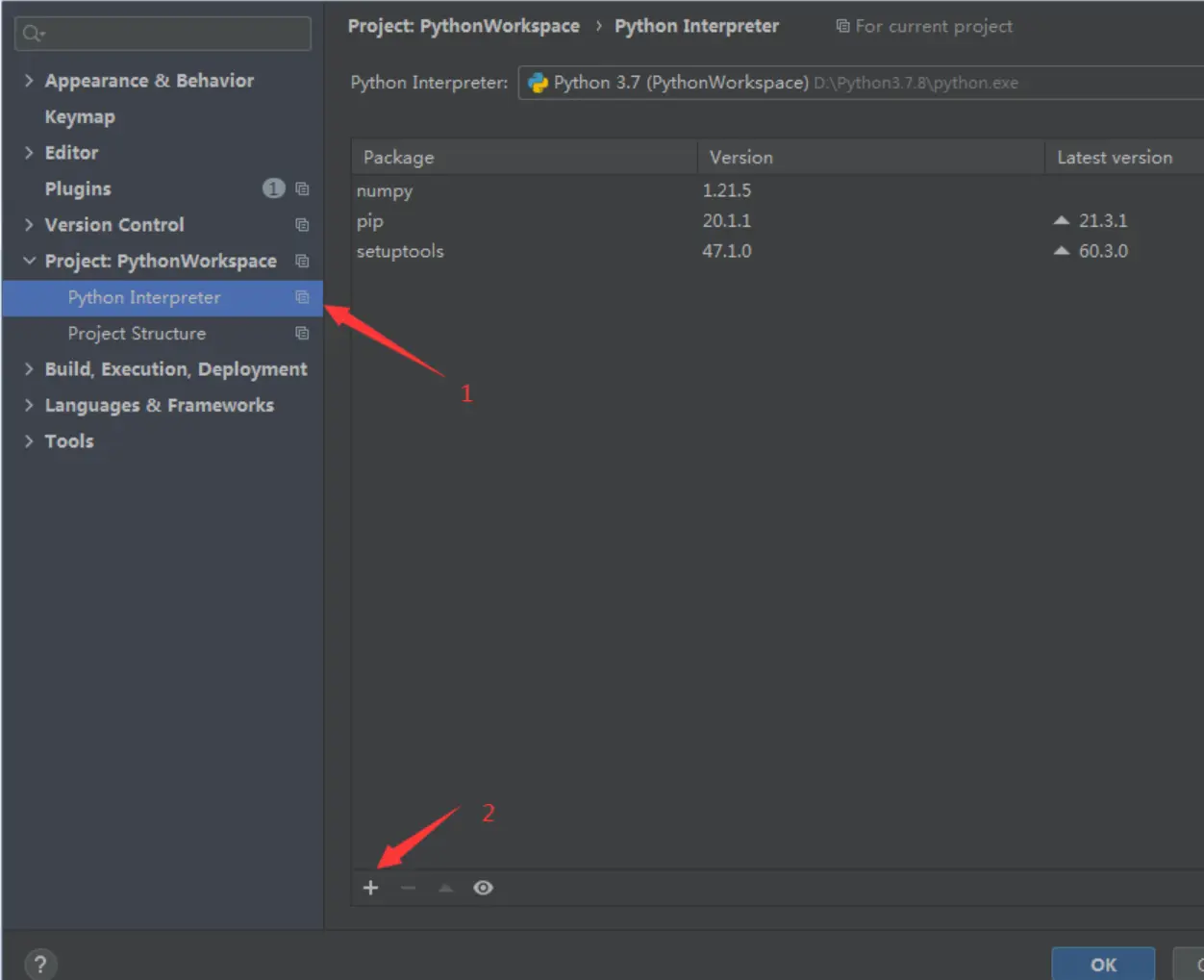Click the minus icon to uninstall package
1204x980 pixels.
pos(408,888)
